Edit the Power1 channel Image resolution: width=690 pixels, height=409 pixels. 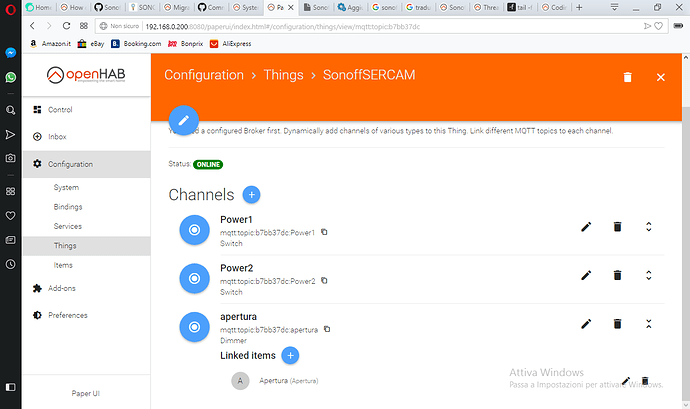coord(586,227)
